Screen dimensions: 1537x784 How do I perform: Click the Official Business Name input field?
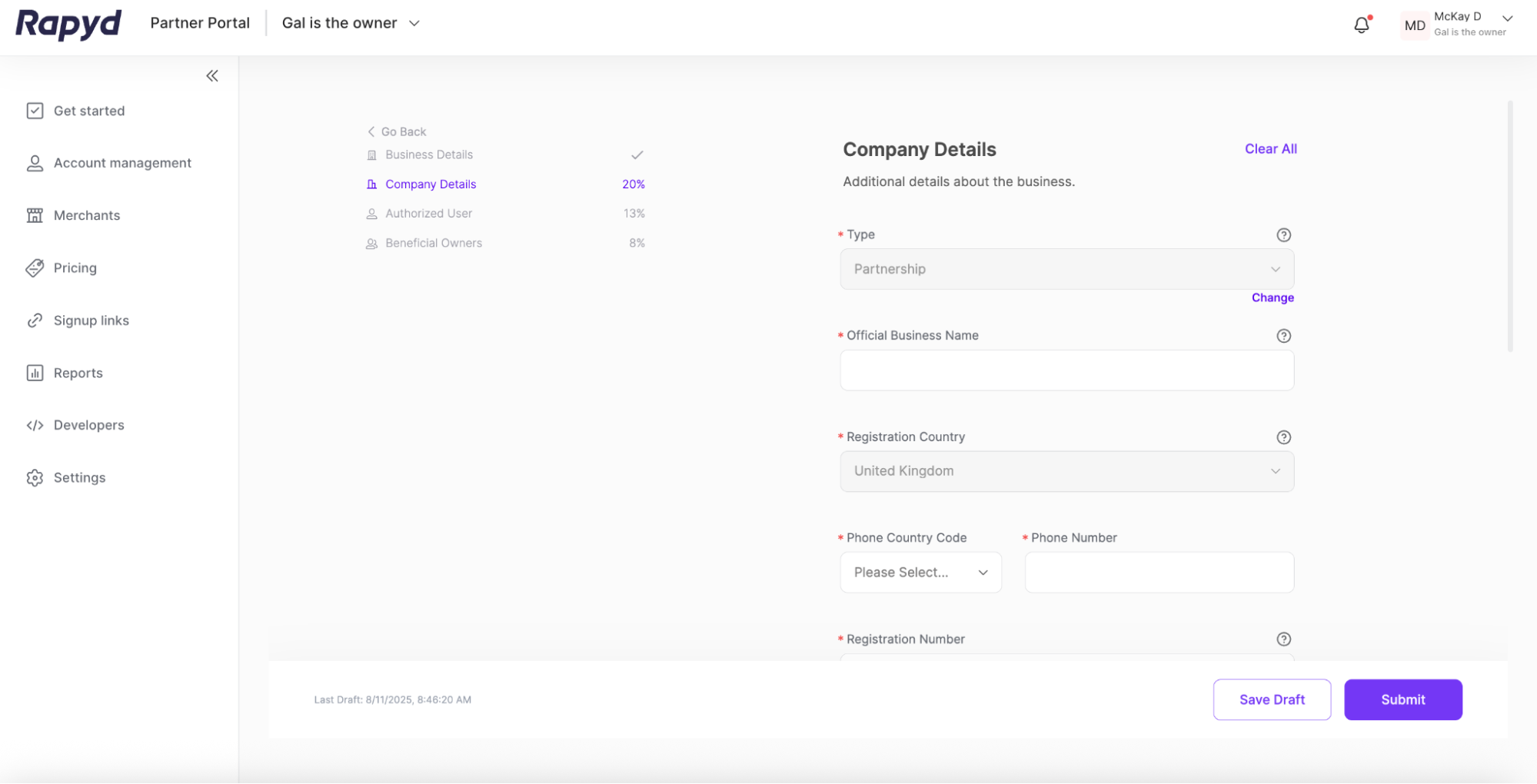coord(1066,370)
